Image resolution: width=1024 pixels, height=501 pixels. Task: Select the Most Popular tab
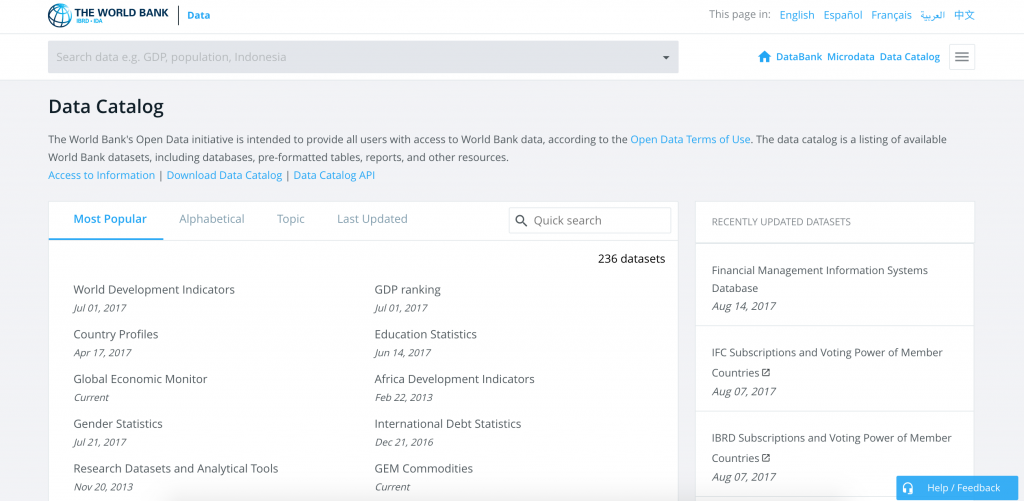click(x=110, y=219)
